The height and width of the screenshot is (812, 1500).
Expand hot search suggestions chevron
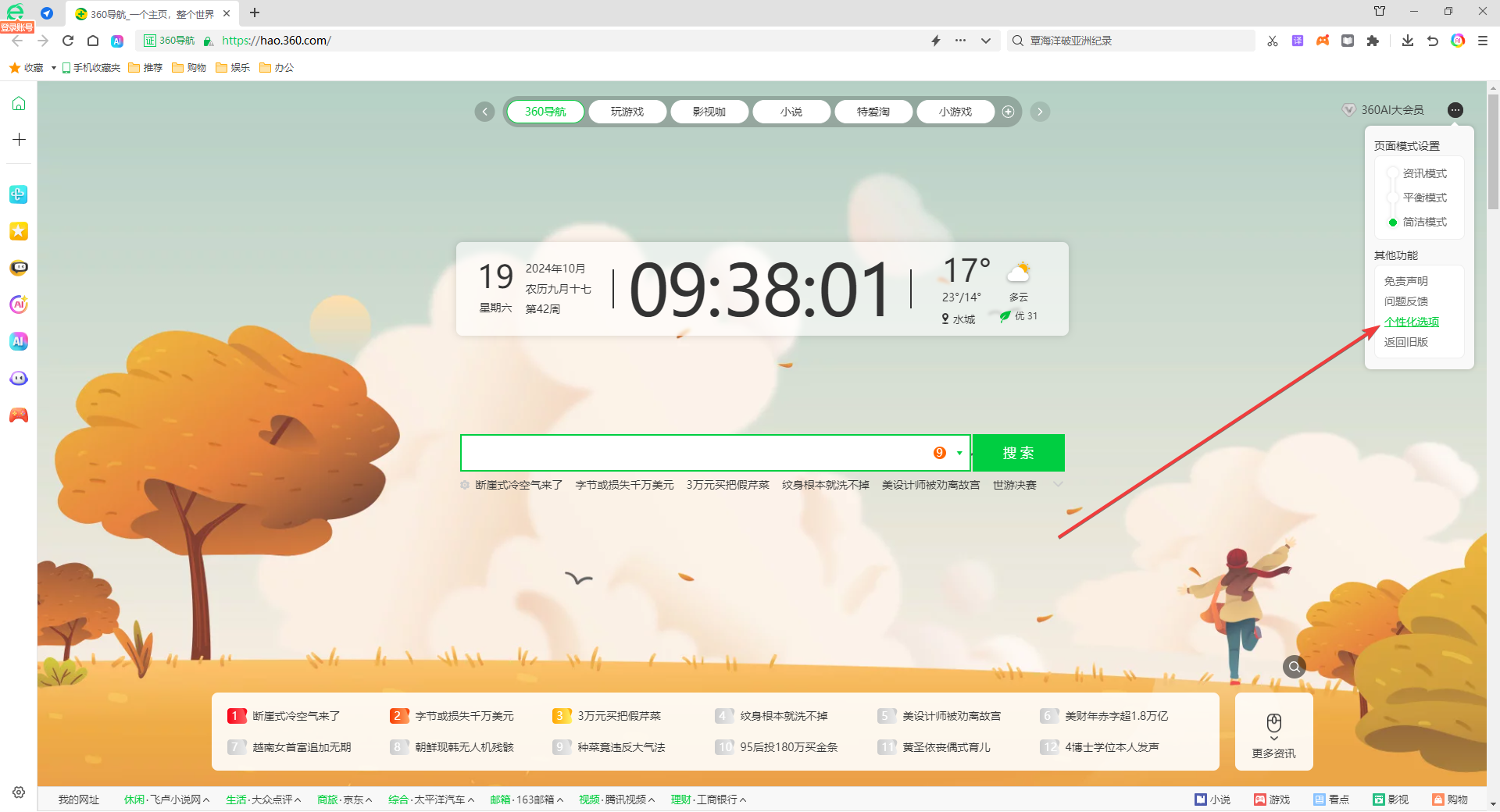tap(1058, 485)
